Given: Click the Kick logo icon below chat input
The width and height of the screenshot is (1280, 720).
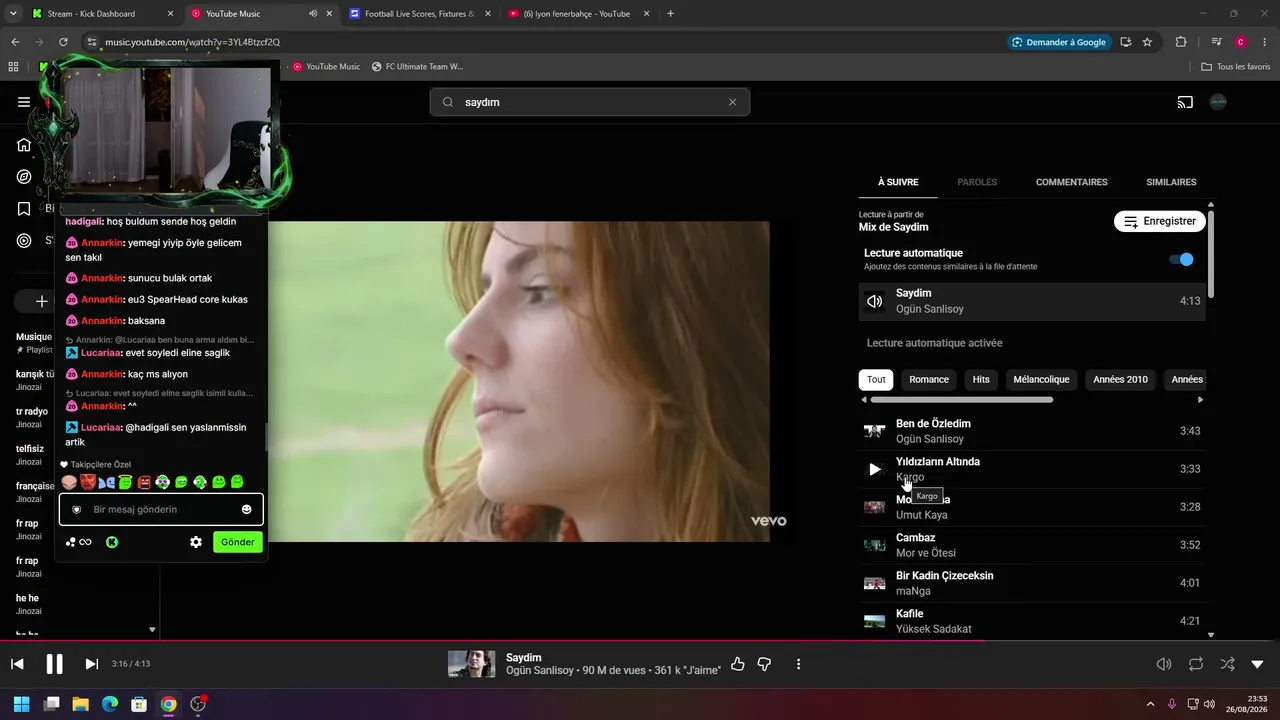Looking at the screenshot, I should pos(112,542).
